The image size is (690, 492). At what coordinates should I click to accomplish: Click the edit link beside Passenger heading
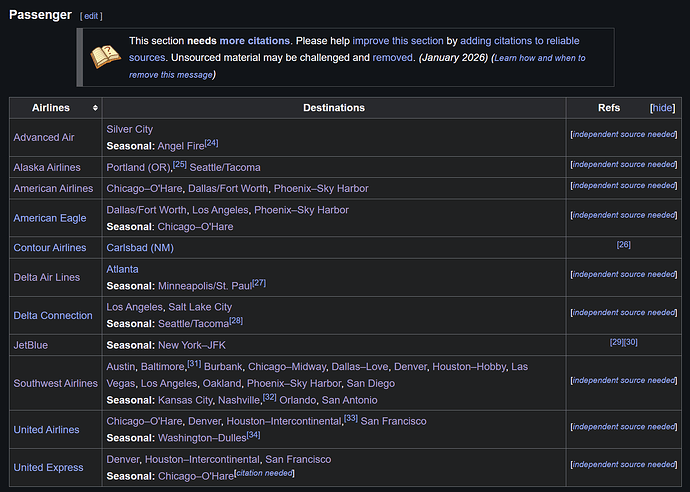pyautogui.click(x=91, y=16)
